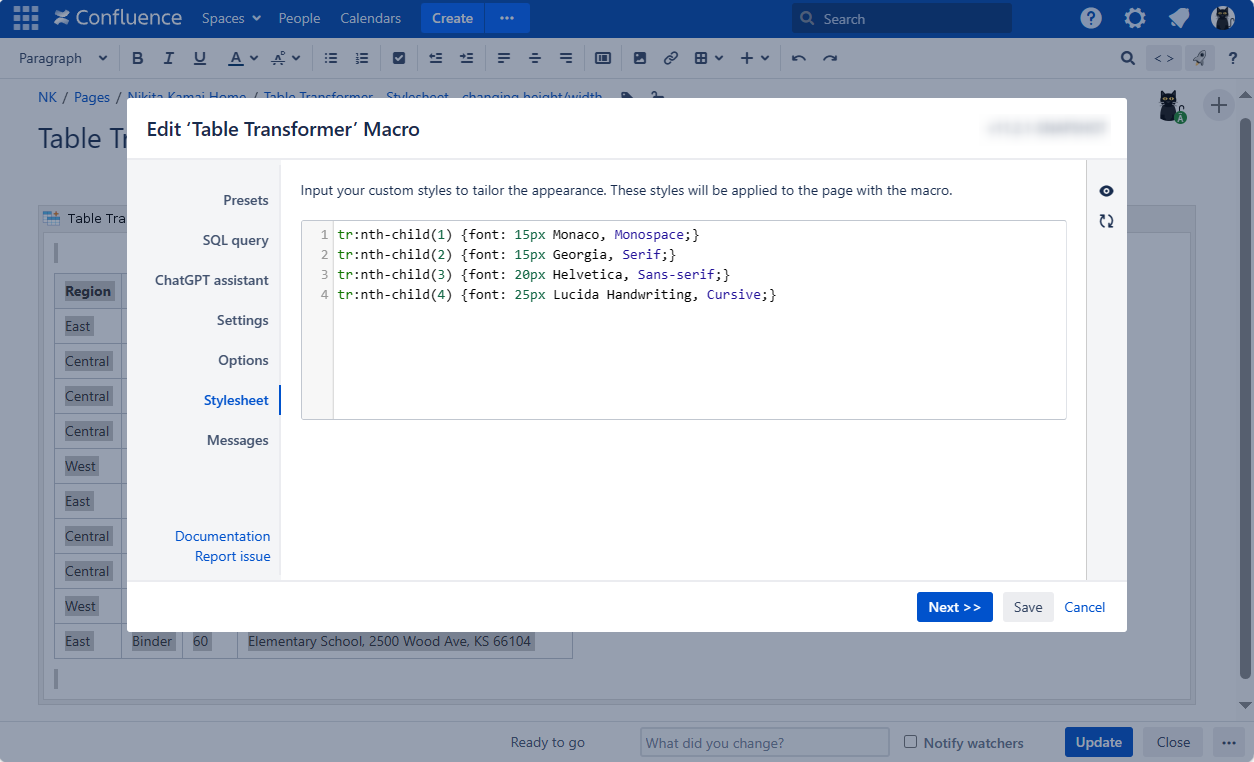Align text left

(x=504, y=58)
